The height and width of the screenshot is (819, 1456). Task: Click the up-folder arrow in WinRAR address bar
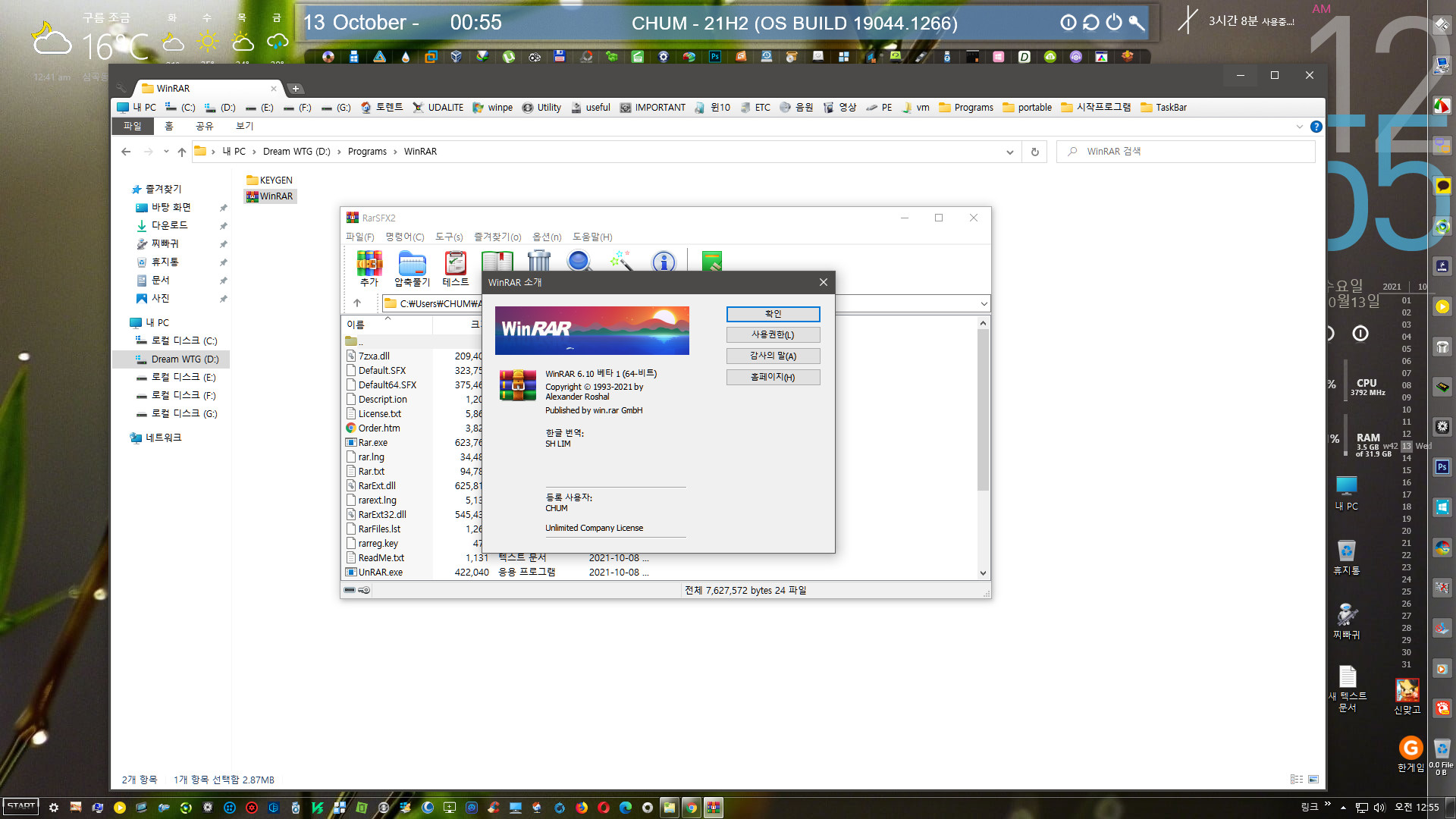click(357, 303)
